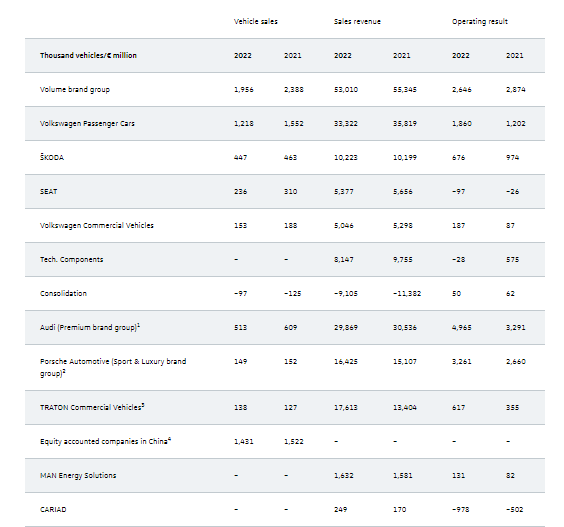564x527 pixels.
Task: Select Equity accounted companies in China label
Action: (105, 441)
